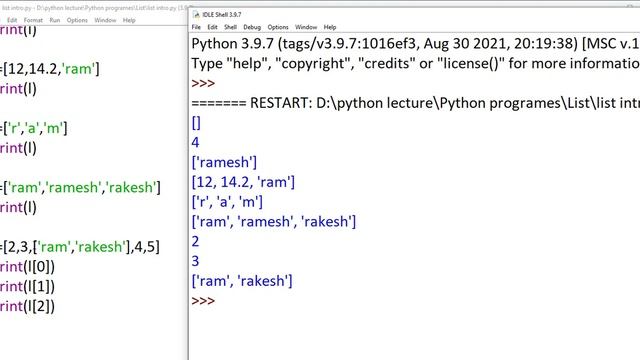Click the ['r','a','m'] code line in editor
Image resolution: width=640 pixels, height=360 pixels.
click(33, 128)
